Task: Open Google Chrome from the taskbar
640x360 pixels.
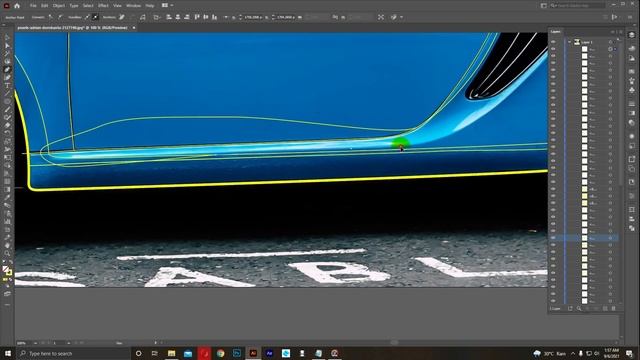Action: pyautogui.click(x=220, y=353)
